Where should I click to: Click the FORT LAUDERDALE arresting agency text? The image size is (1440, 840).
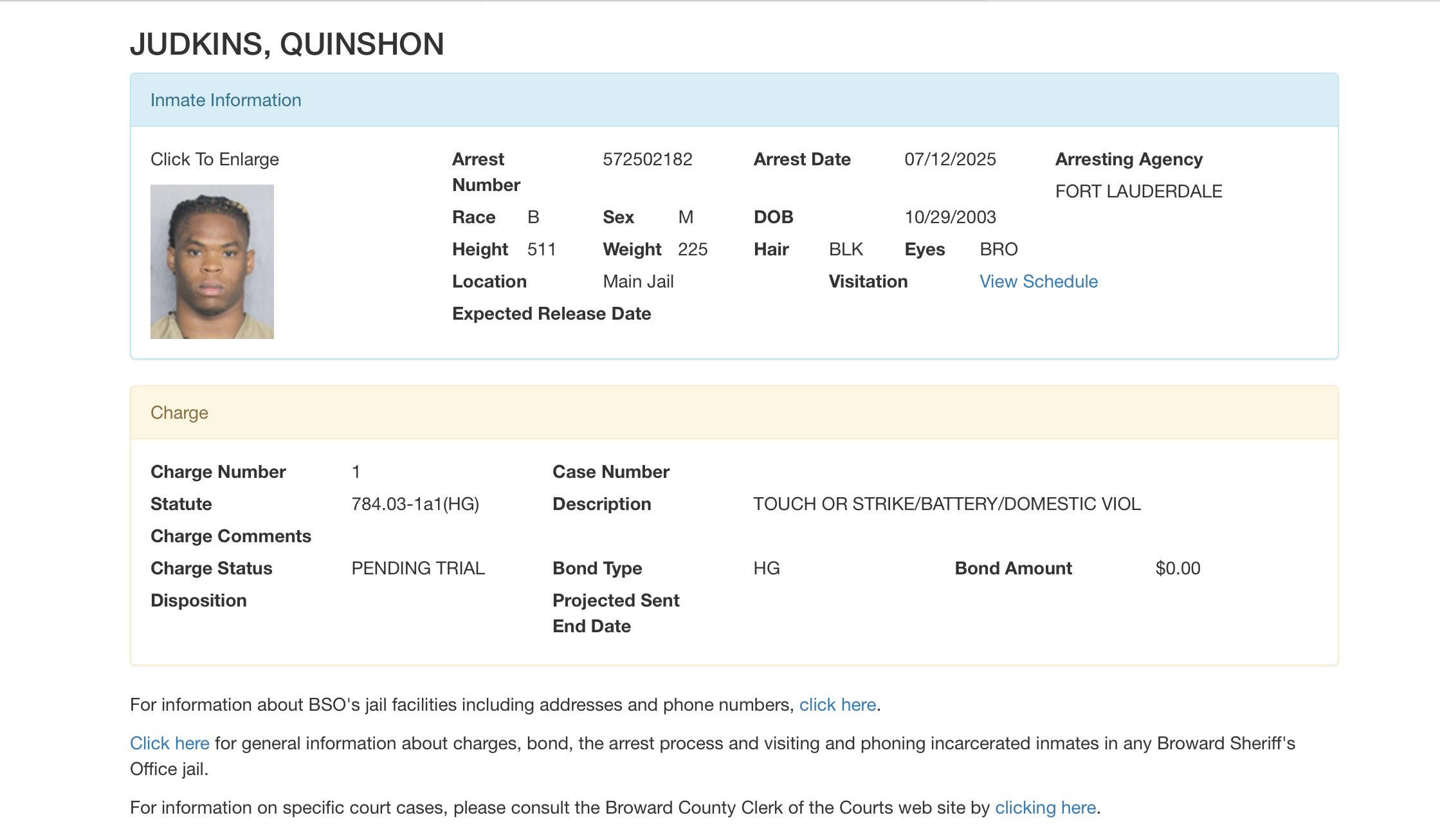(1138, 192)
